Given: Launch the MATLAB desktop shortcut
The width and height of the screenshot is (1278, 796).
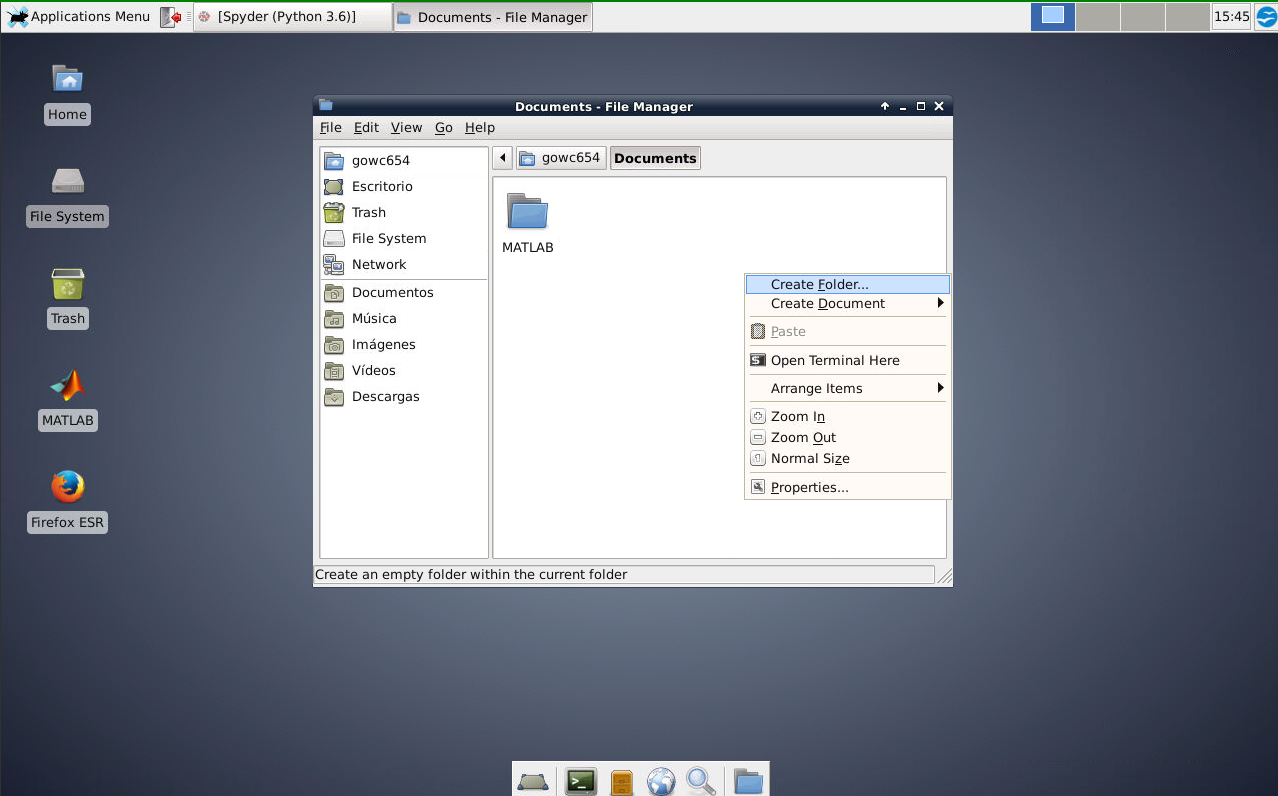Looking at the screenshot, I should click(67, 399).
